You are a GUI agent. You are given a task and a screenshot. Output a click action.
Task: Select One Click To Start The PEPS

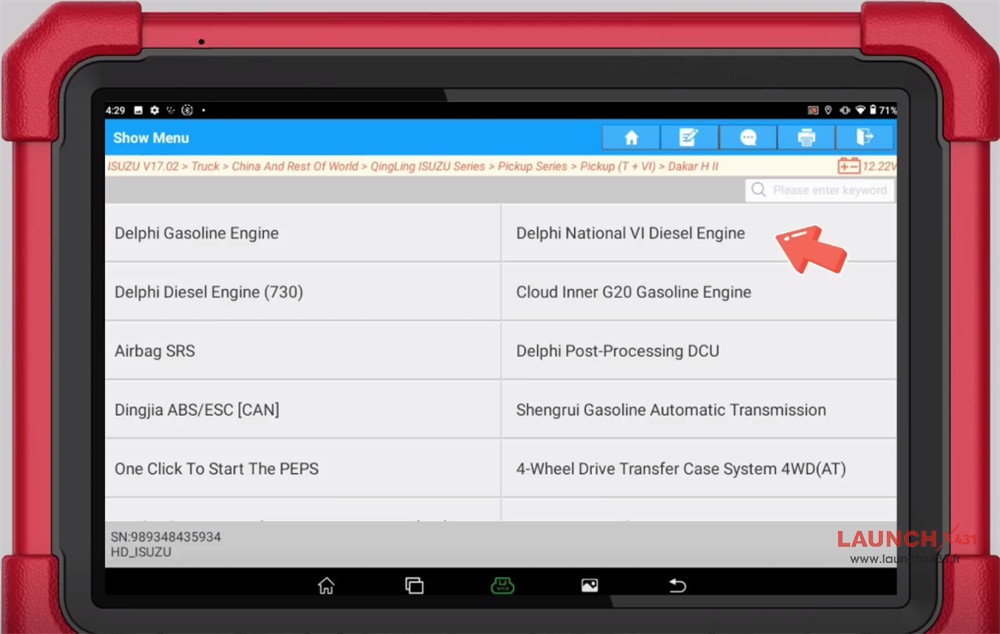[x=302, y=468]
